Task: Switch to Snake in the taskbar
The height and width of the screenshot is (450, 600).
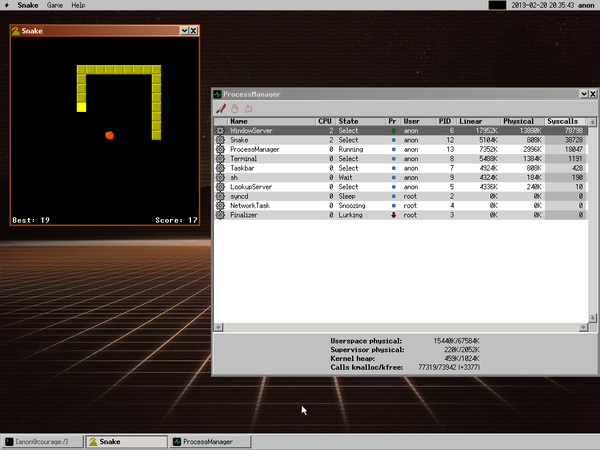Action: point(126,442)
